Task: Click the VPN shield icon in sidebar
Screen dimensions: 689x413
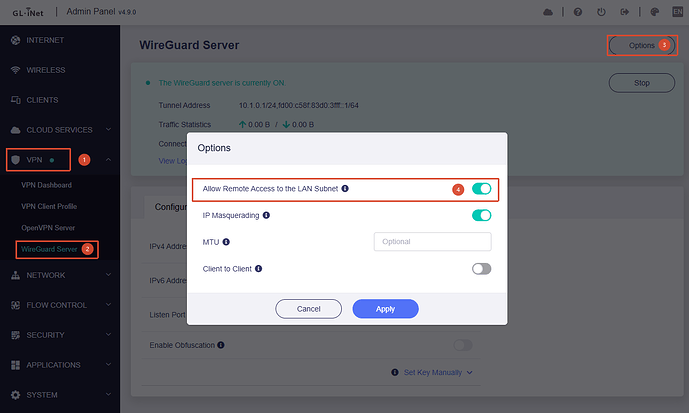Action: pyautogui.click(x=15, y=160)
